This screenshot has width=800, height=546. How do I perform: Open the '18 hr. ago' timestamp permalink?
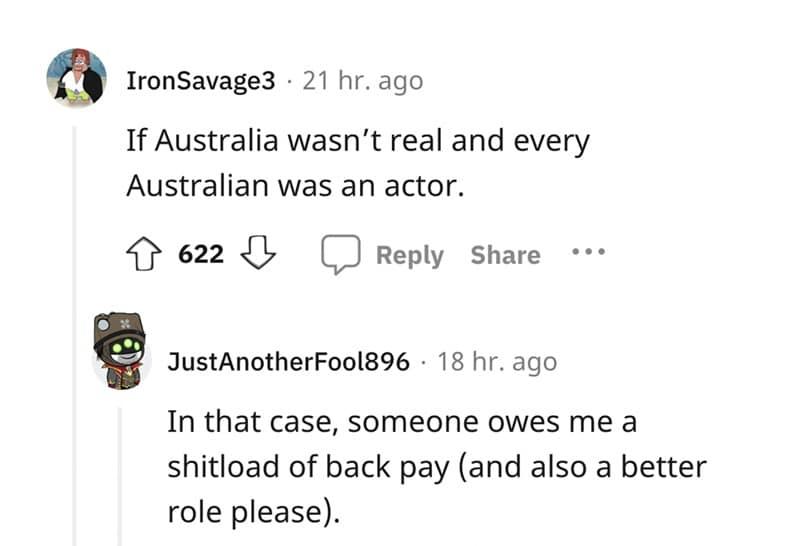(x=497, y=361)
